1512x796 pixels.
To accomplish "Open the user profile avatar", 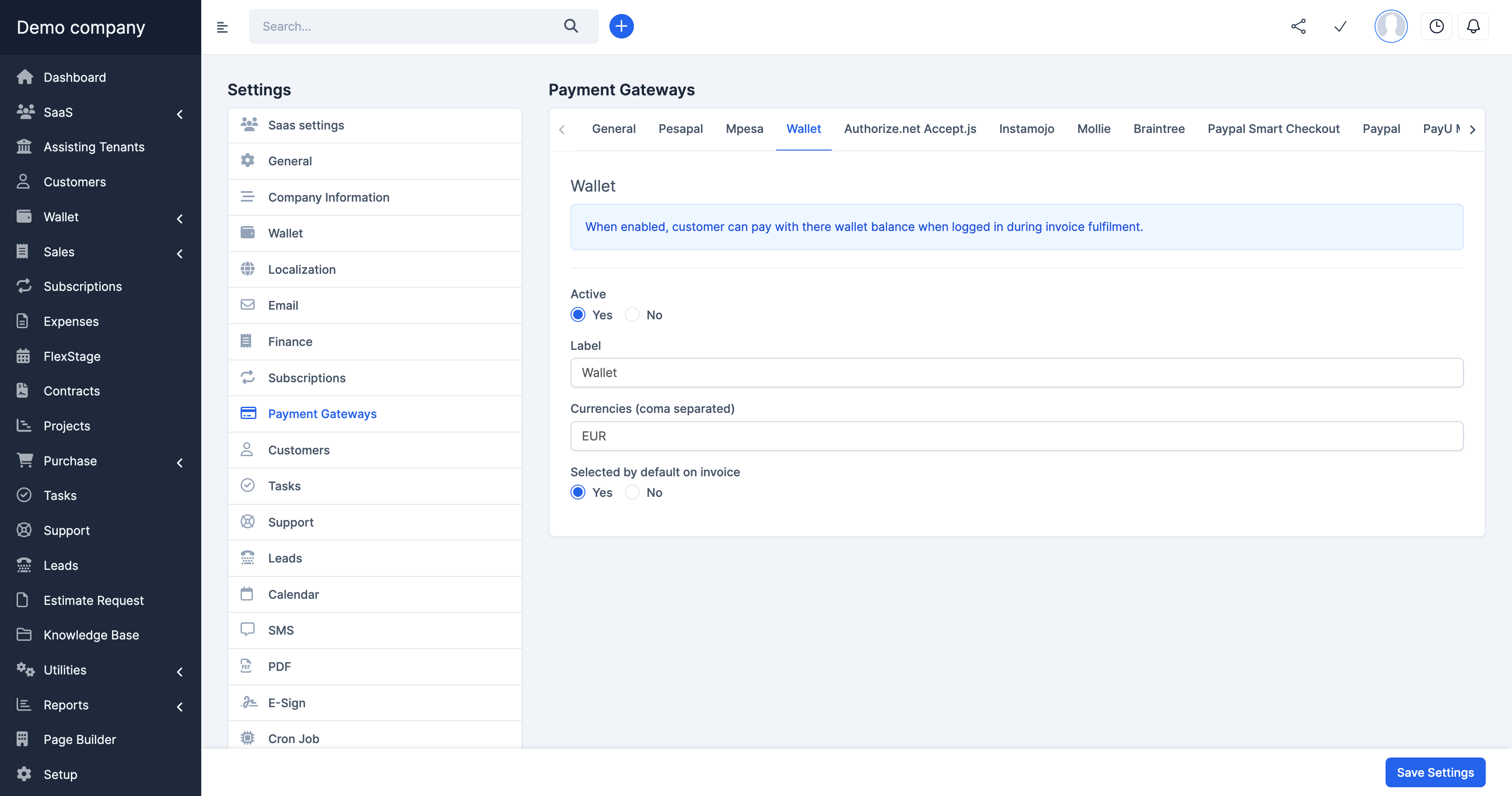I will tap(1390, 26).
